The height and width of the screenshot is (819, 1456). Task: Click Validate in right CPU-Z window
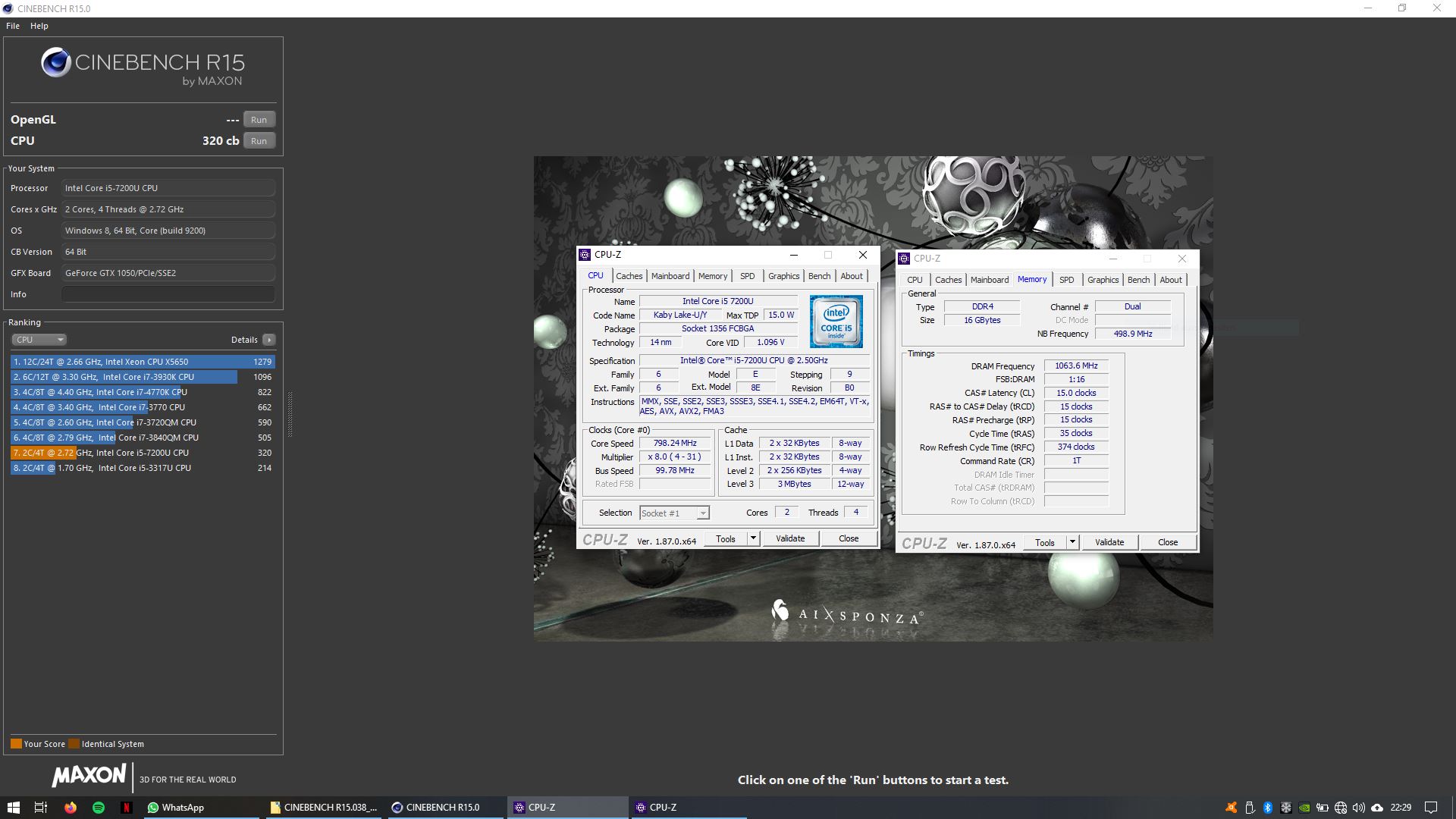coord(1109,542)
